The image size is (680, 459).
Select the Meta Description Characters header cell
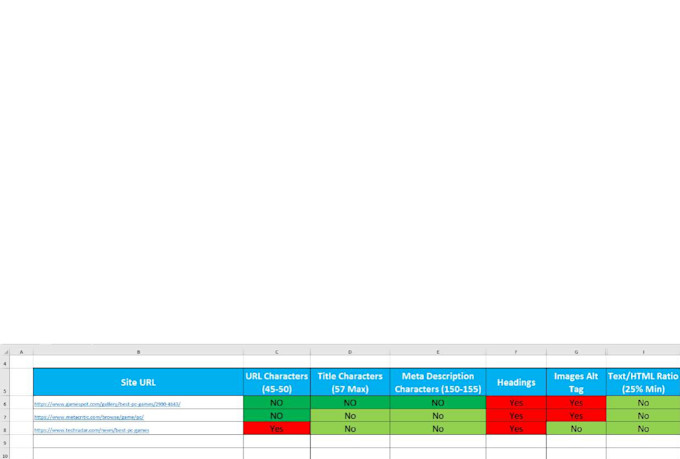click(x=438, y=382)
